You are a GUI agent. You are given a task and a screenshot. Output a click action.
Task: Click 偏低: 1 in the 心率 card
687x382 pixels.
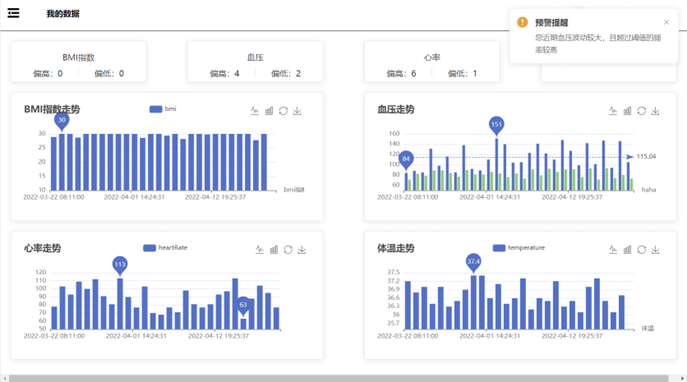[x=462, y=73]
